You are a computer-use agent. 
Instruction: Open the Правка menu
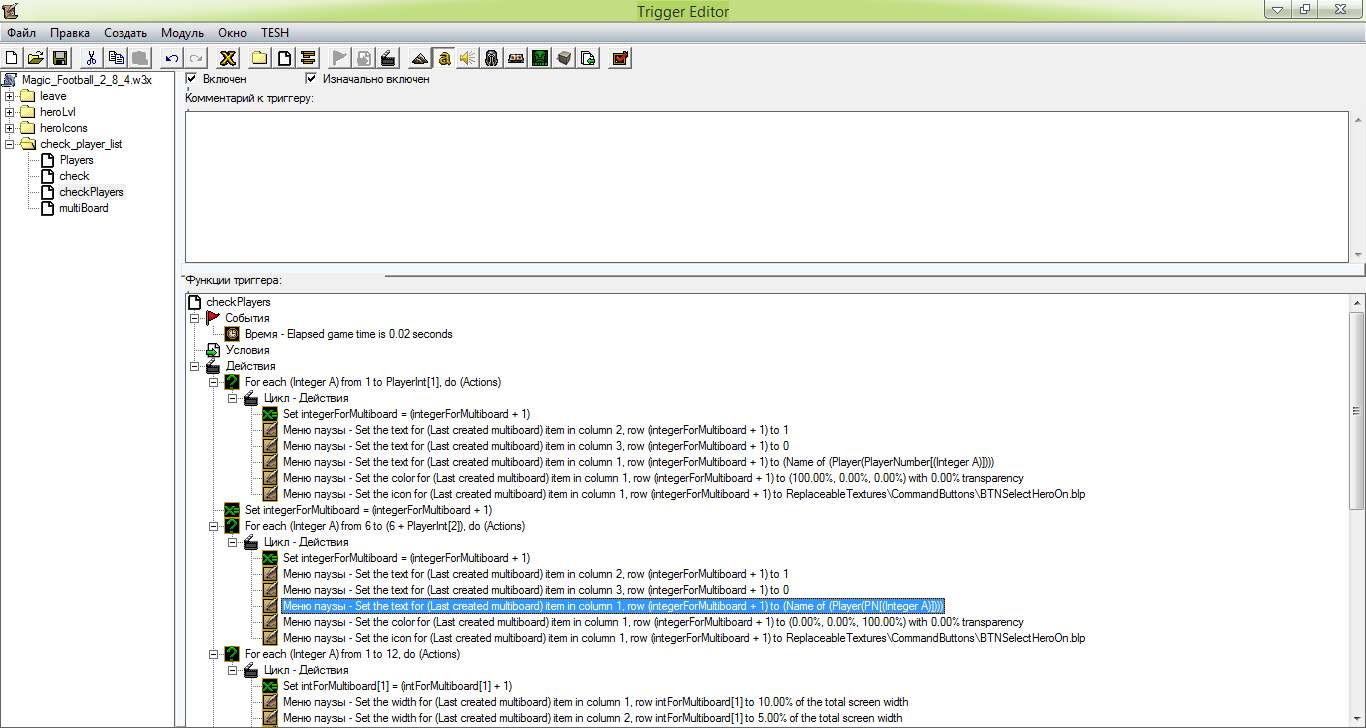pos(70,33)
